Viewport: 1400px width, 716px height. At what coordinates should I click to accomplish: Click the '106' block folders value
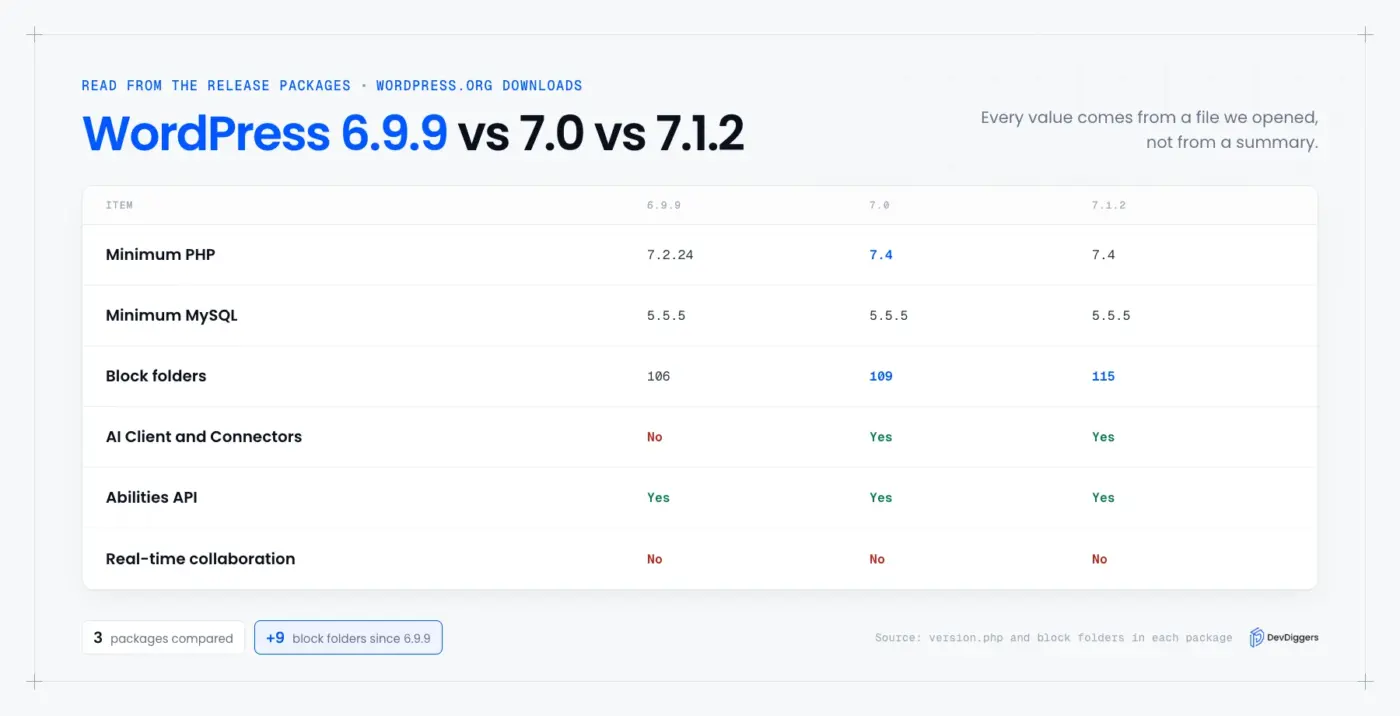tap(658, 377)
